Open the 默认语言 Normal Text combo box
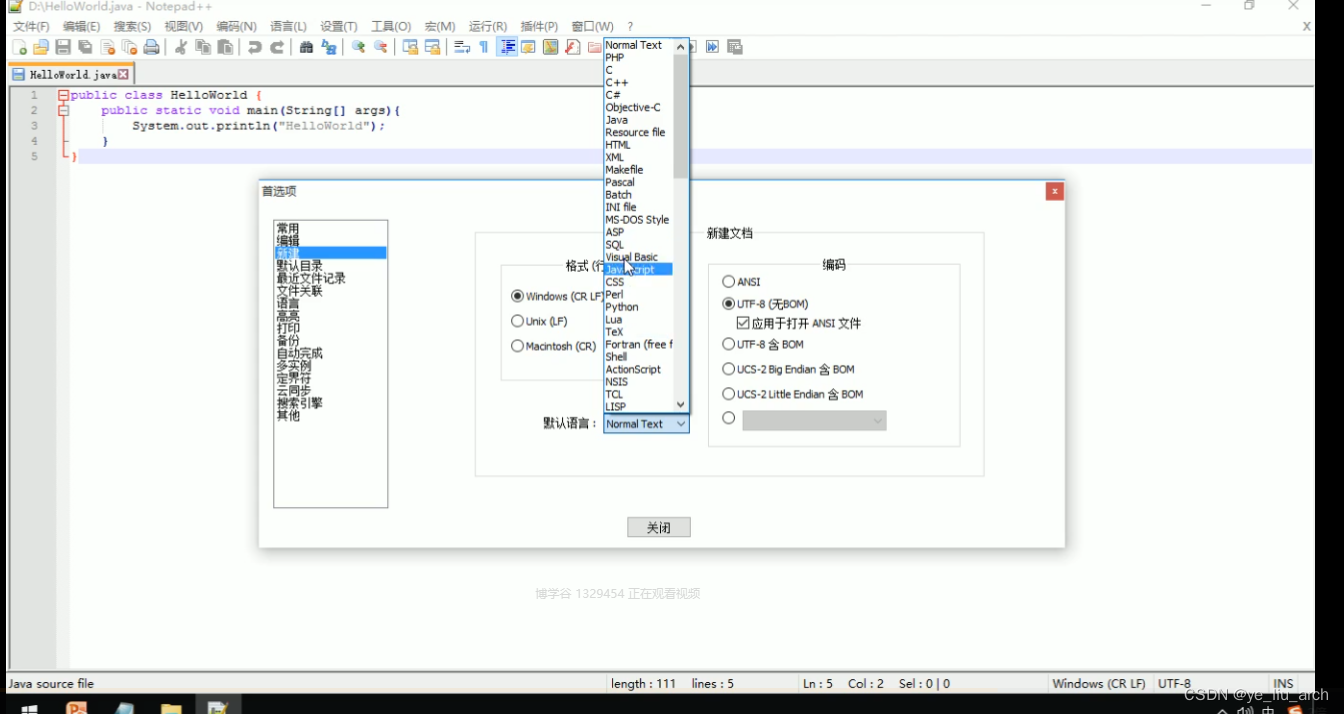Viewport: 1344px width, 714px height. coord(646,424)
